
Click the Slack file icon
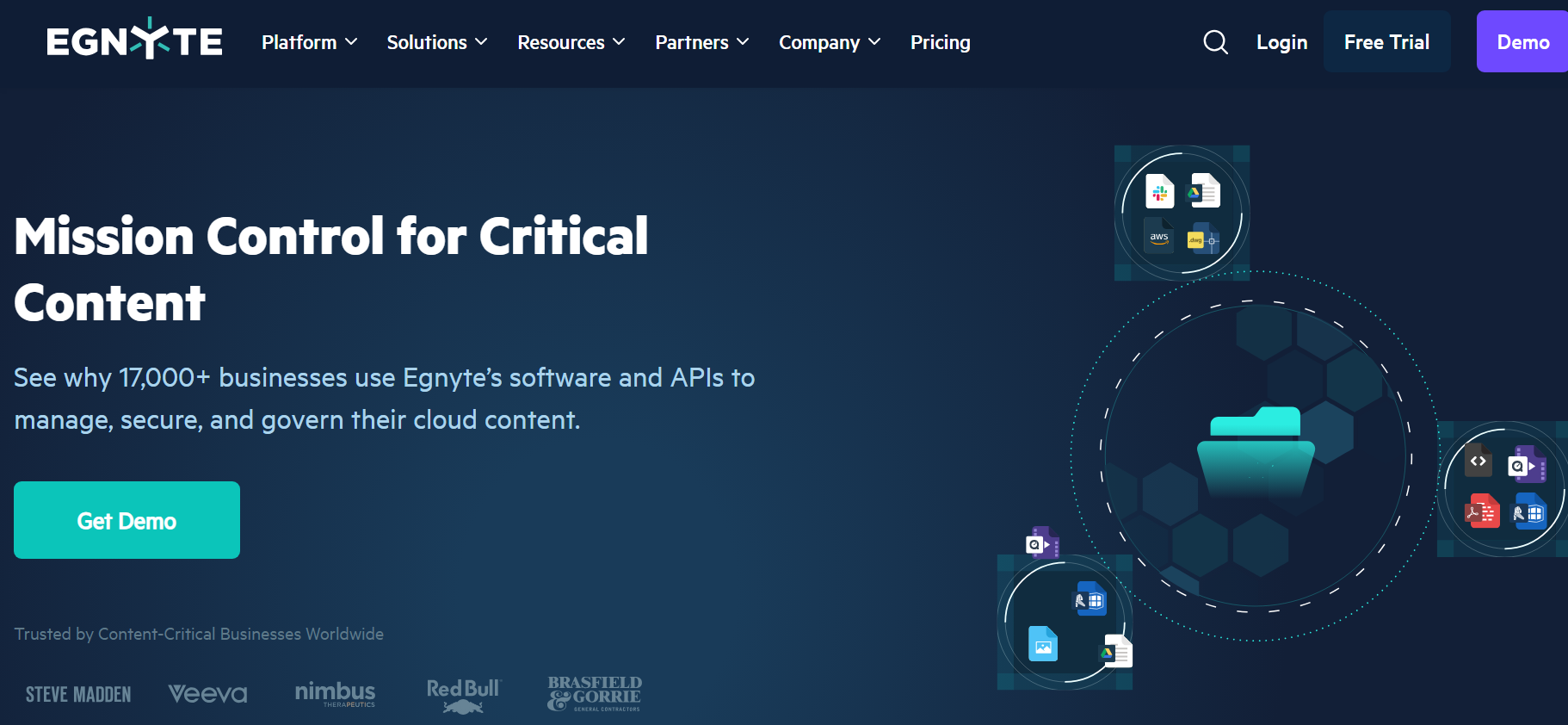tap(1160, 192)
